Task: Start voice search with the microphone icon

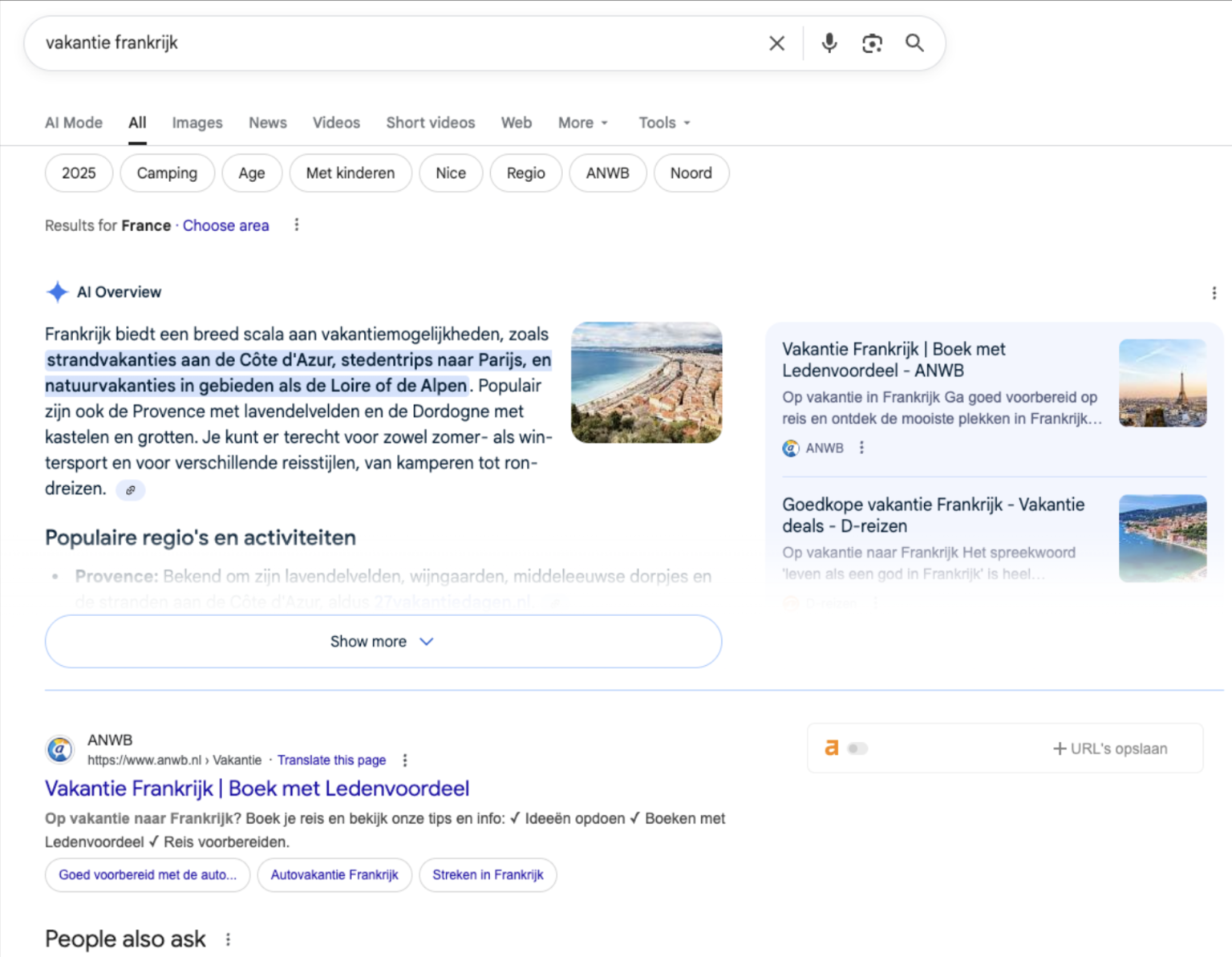Action: tap(829, 43)
